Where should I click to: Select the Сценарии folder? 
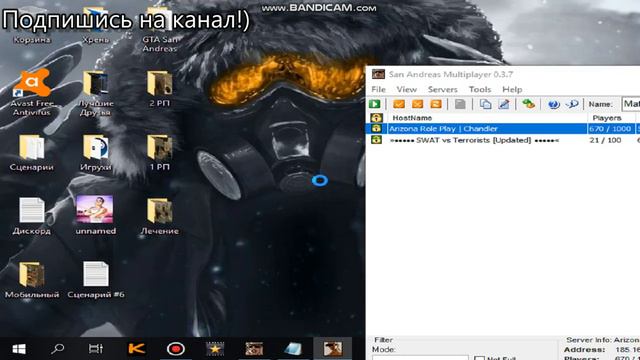32,153
